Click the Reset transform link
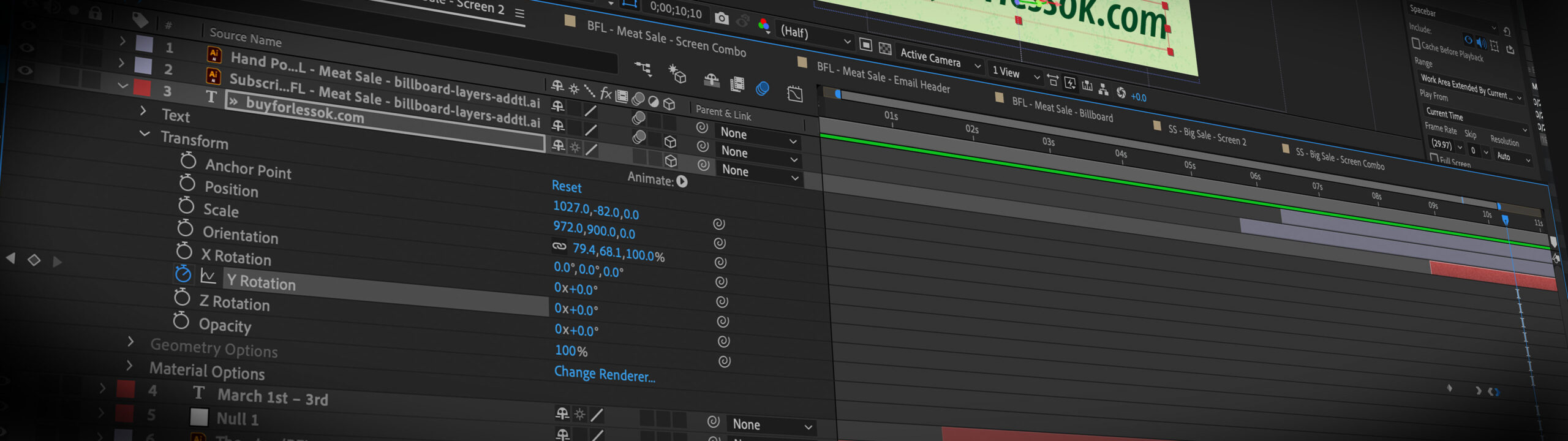This screenshot has height=441, width=1568. point(566,186)
